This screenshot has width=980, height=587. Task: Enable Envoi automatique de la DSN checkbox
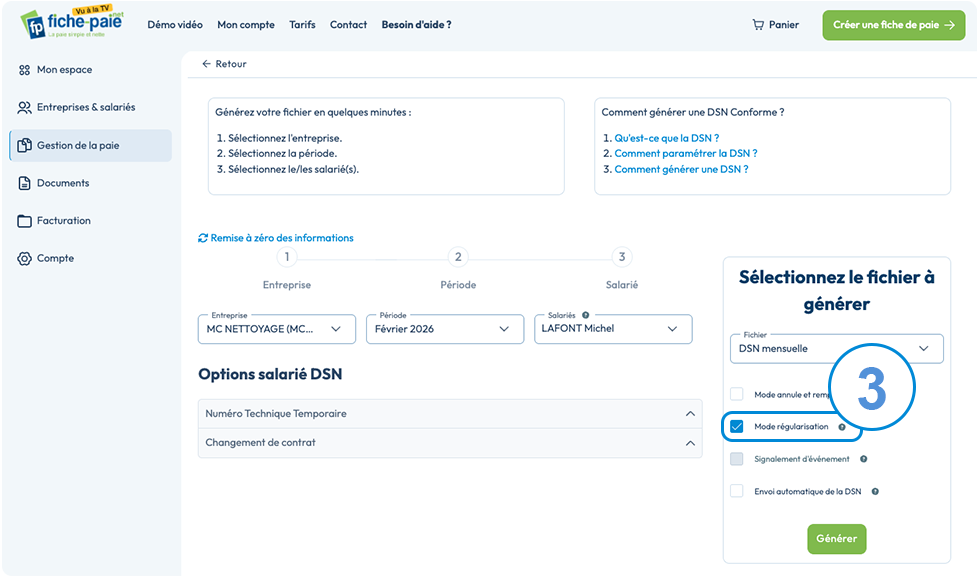[737, 491]
